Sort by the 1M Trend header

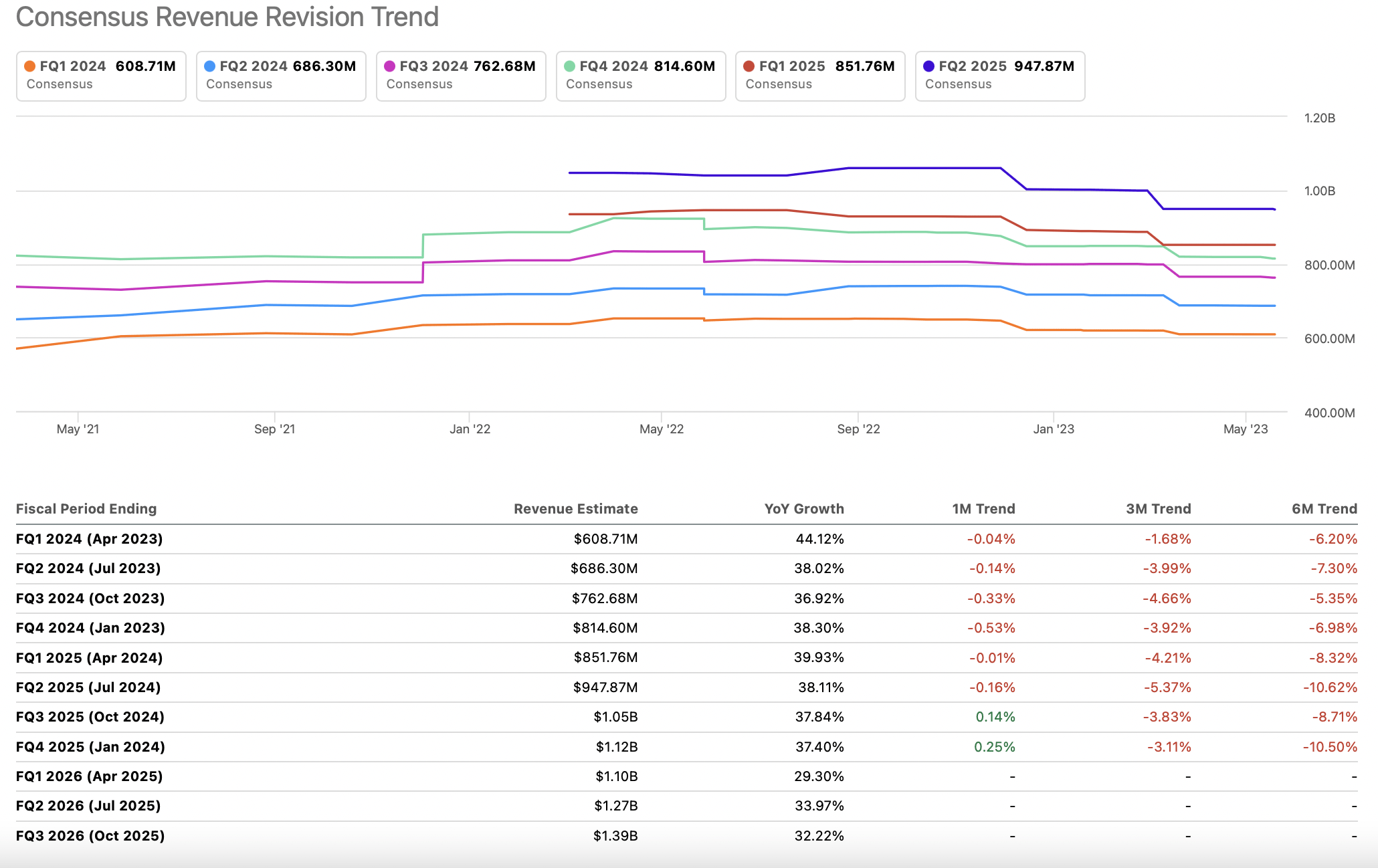(983, 509)
